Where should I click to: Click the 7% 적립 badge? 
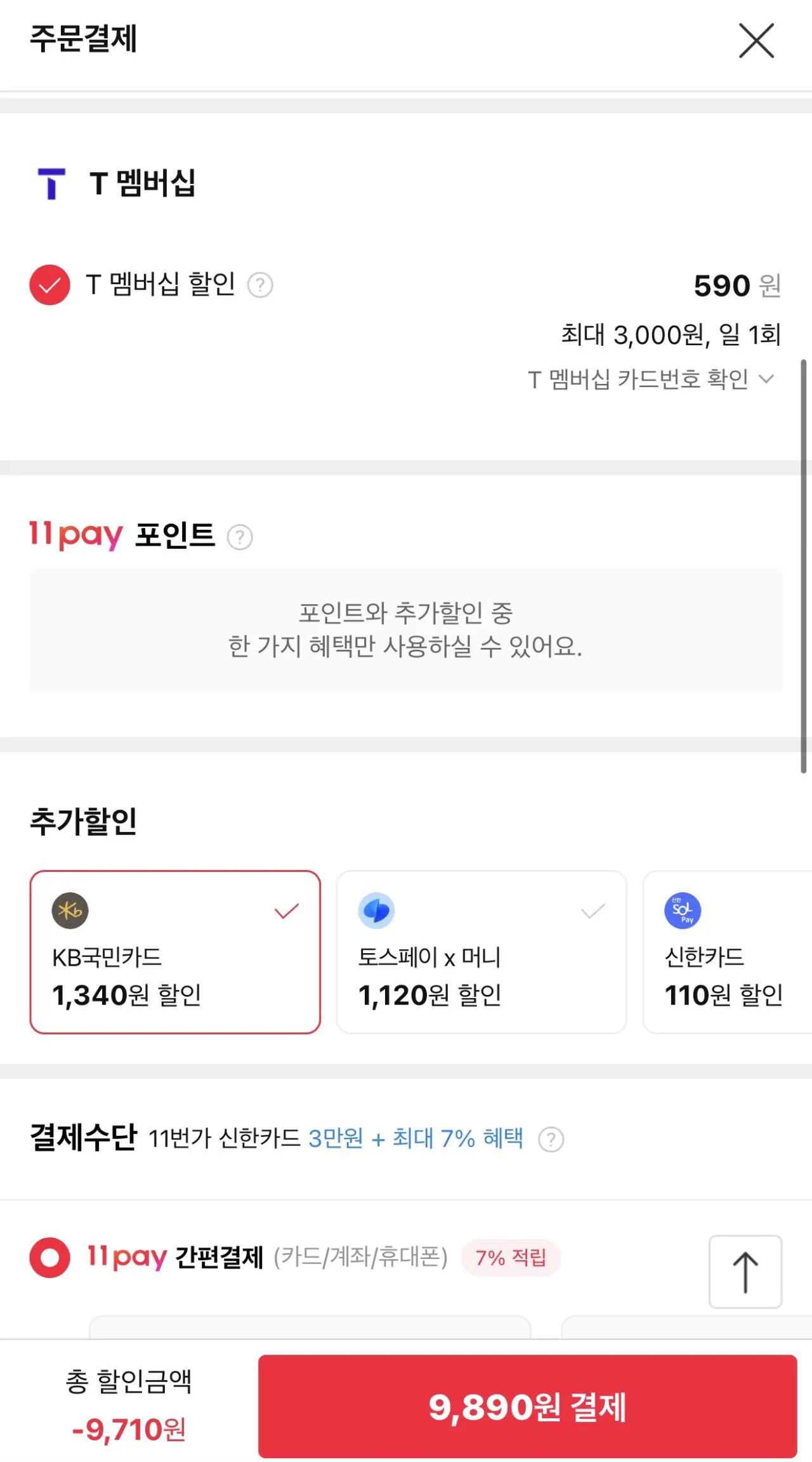[511, 1258]
